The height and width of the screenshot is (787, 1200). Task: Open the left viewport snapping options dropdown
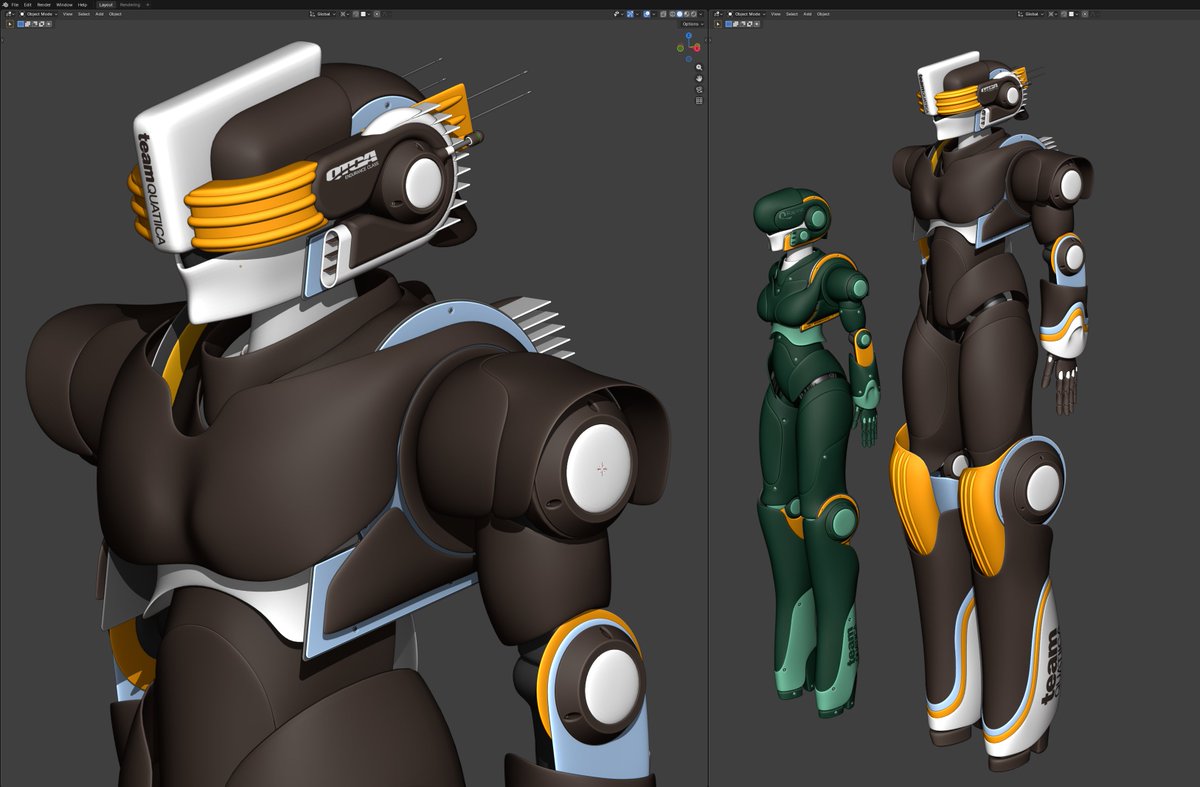366,14
